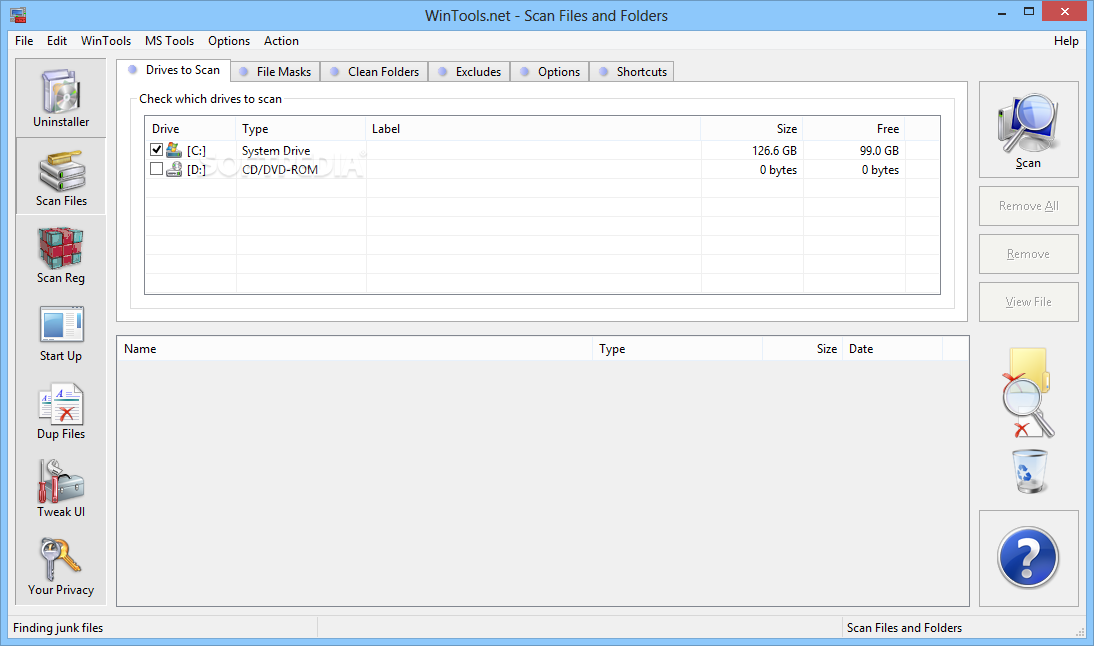This screenshot has width=1094, height=646.
Task: Select the System Drive text in drive list
Action: pyautogui.click(x=276, y=151)
